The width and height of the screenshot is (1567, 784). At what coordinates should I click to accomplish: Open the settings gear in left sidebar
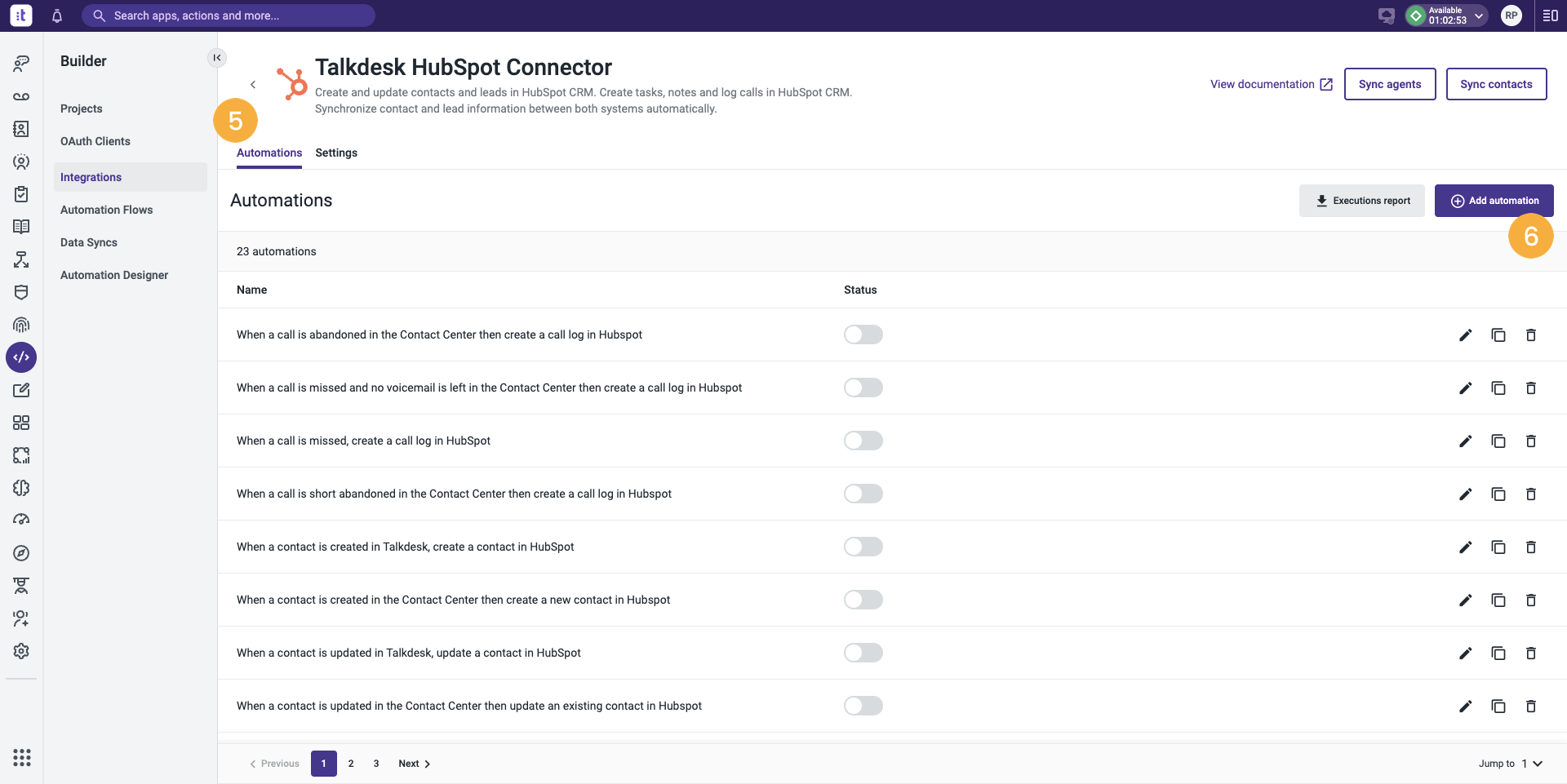click(x=21, y=651)
